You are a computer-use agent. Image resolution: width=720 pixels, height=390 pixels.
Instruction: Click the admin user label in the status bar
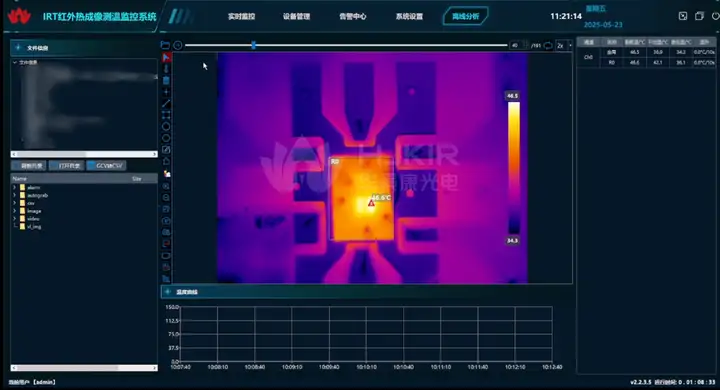point(32,382)
